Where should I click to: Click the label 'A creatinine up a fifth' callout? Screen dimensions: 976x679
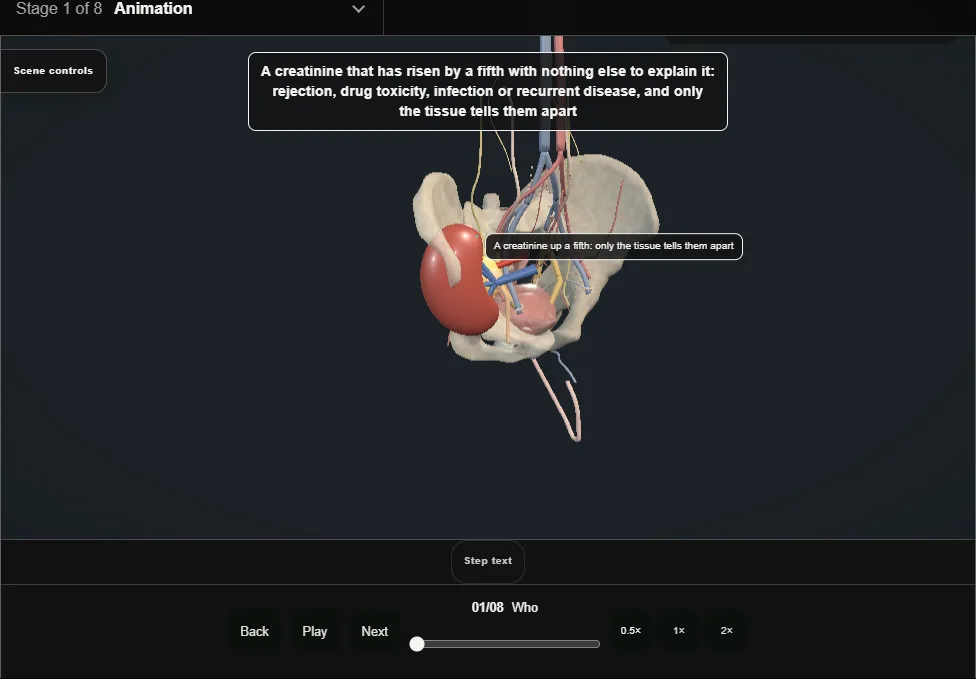[614, 246]
